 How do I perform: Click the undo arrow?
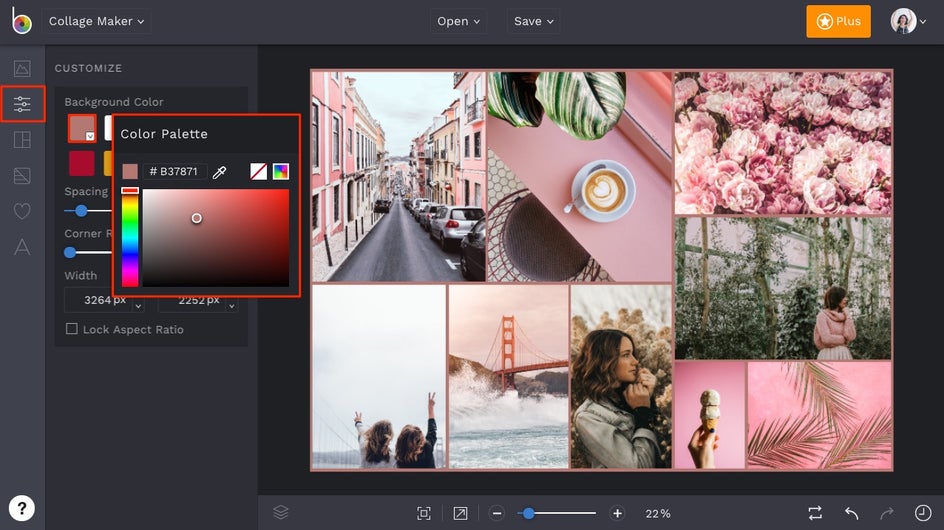click(x=851, y=513)
